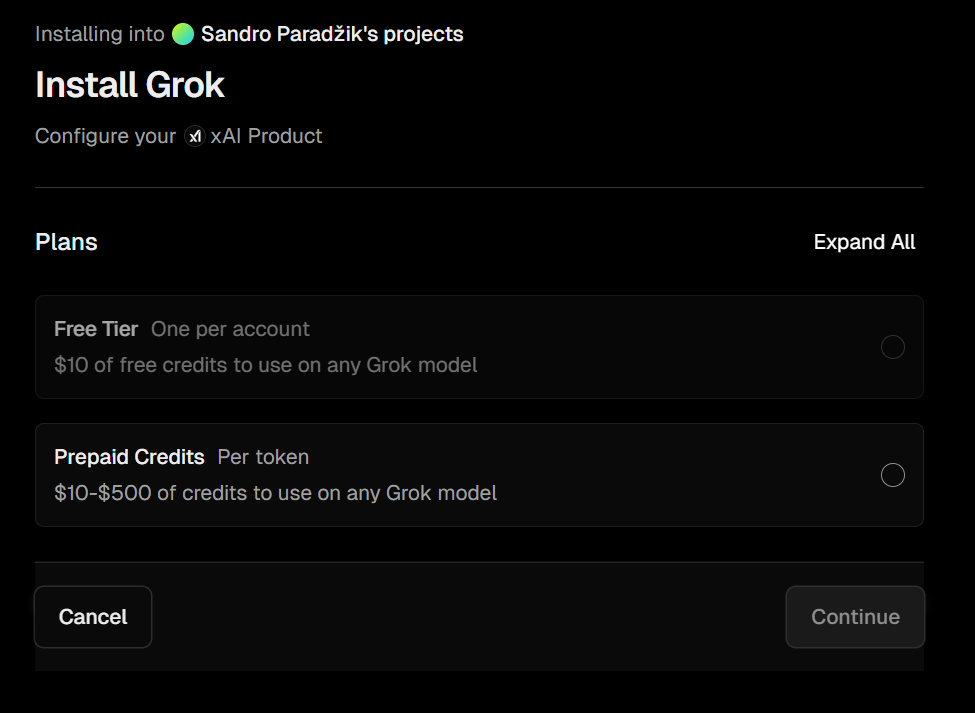This screenshot has width=975, height=713.
Task: Select the Prepaid Credits radio button
Action: (x=892, y=475)
